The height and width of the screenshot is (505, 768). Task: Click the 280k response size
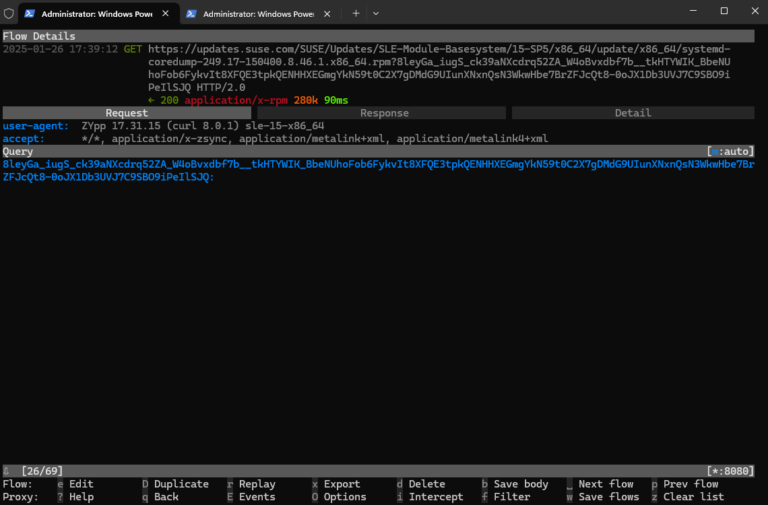306,100
